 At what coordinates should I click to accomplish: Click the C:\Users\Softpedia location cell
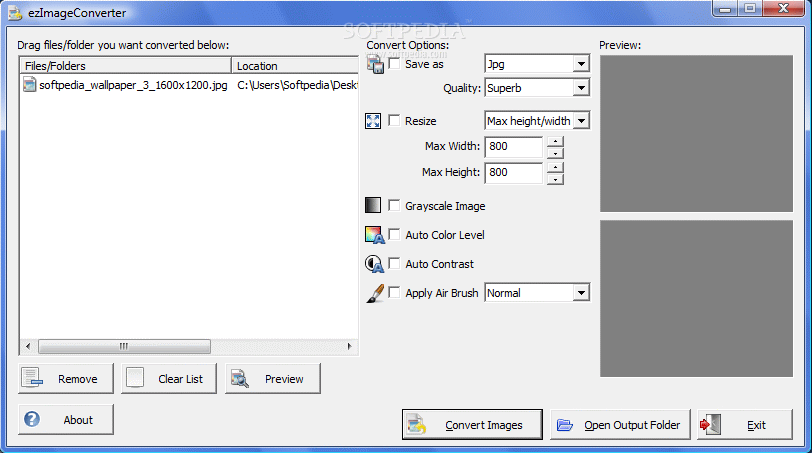tap(297, 85)
